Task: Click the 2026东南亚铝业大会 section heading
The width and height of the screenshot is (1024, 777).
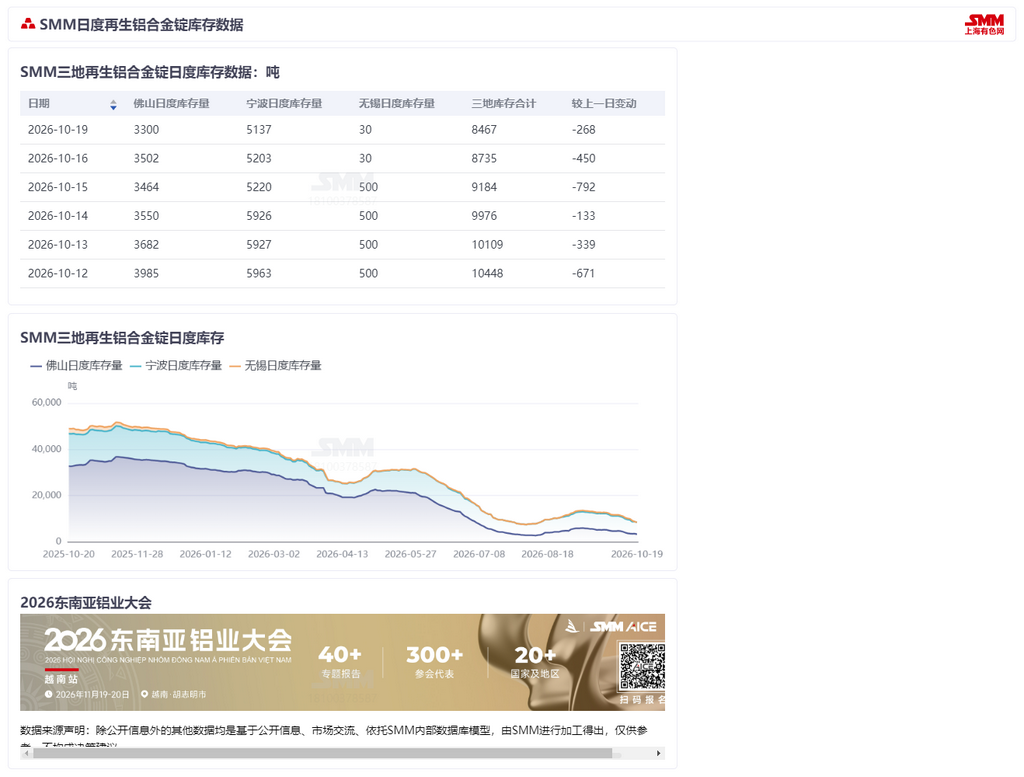Action: click(x=86, y=603)
